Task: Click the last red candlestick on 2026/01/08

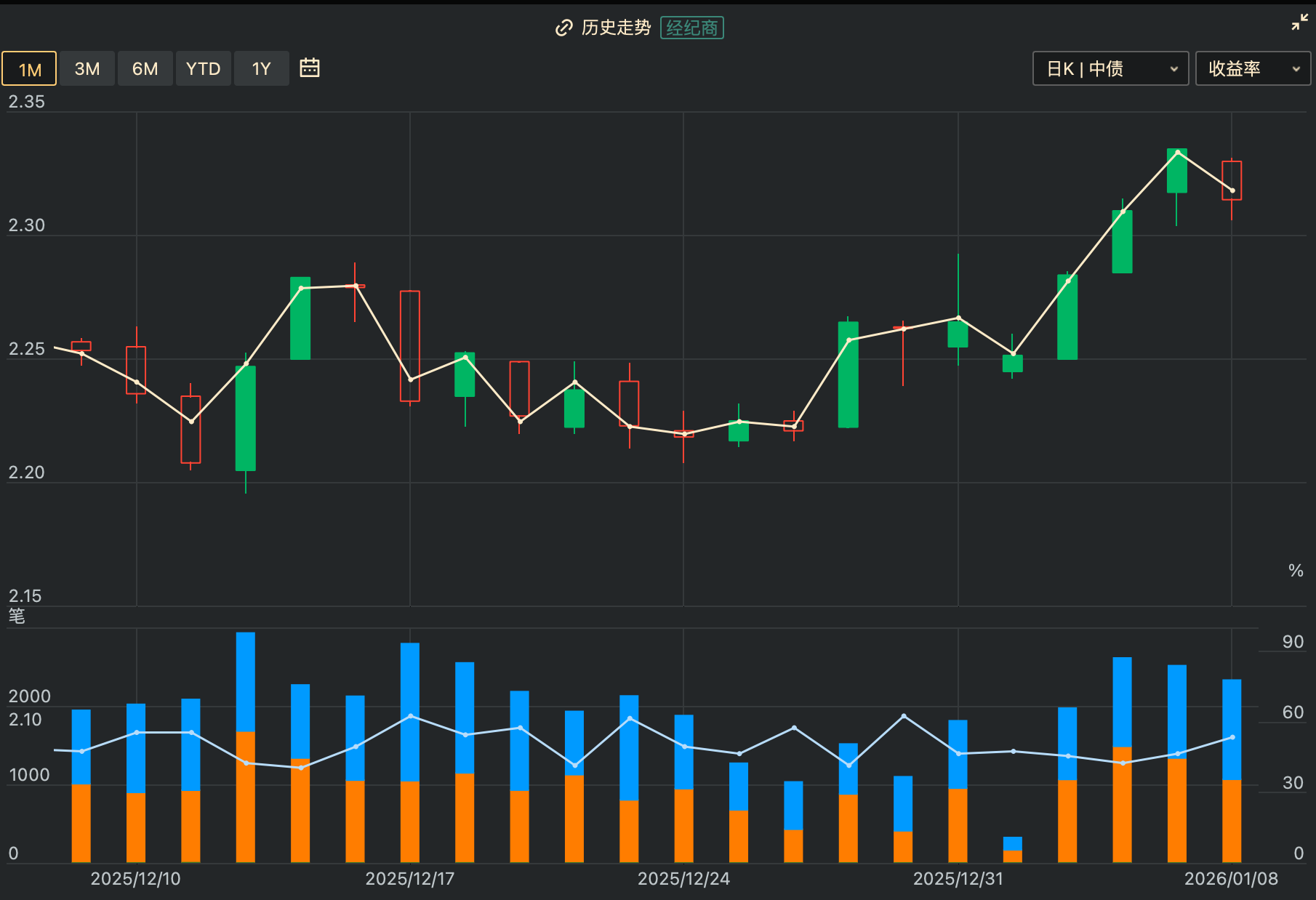Action: click(1232, 180)
